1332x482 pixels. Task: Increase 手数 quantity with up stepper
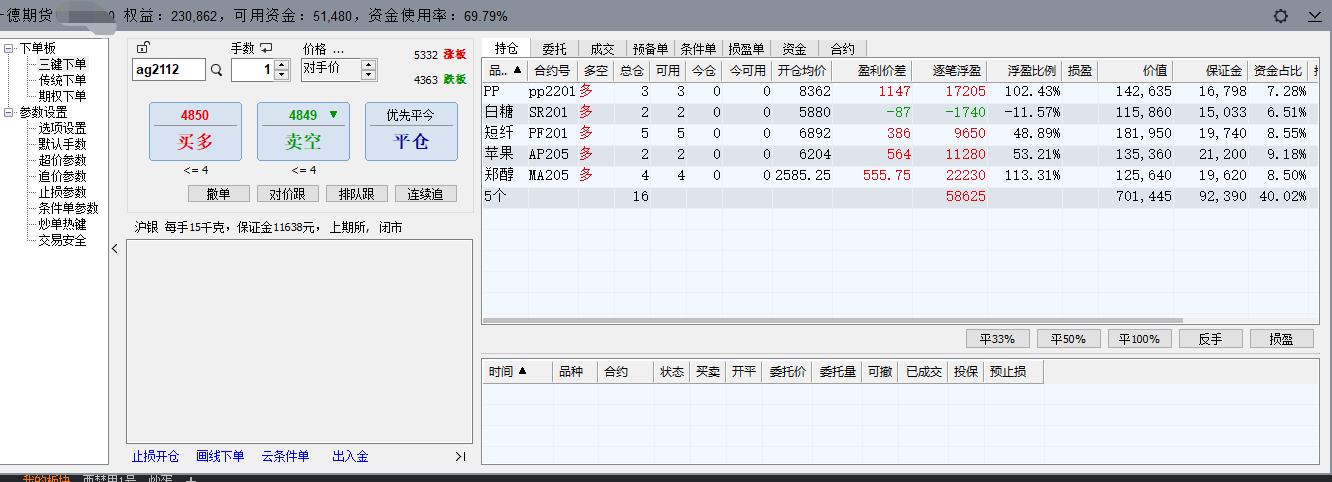284,64
